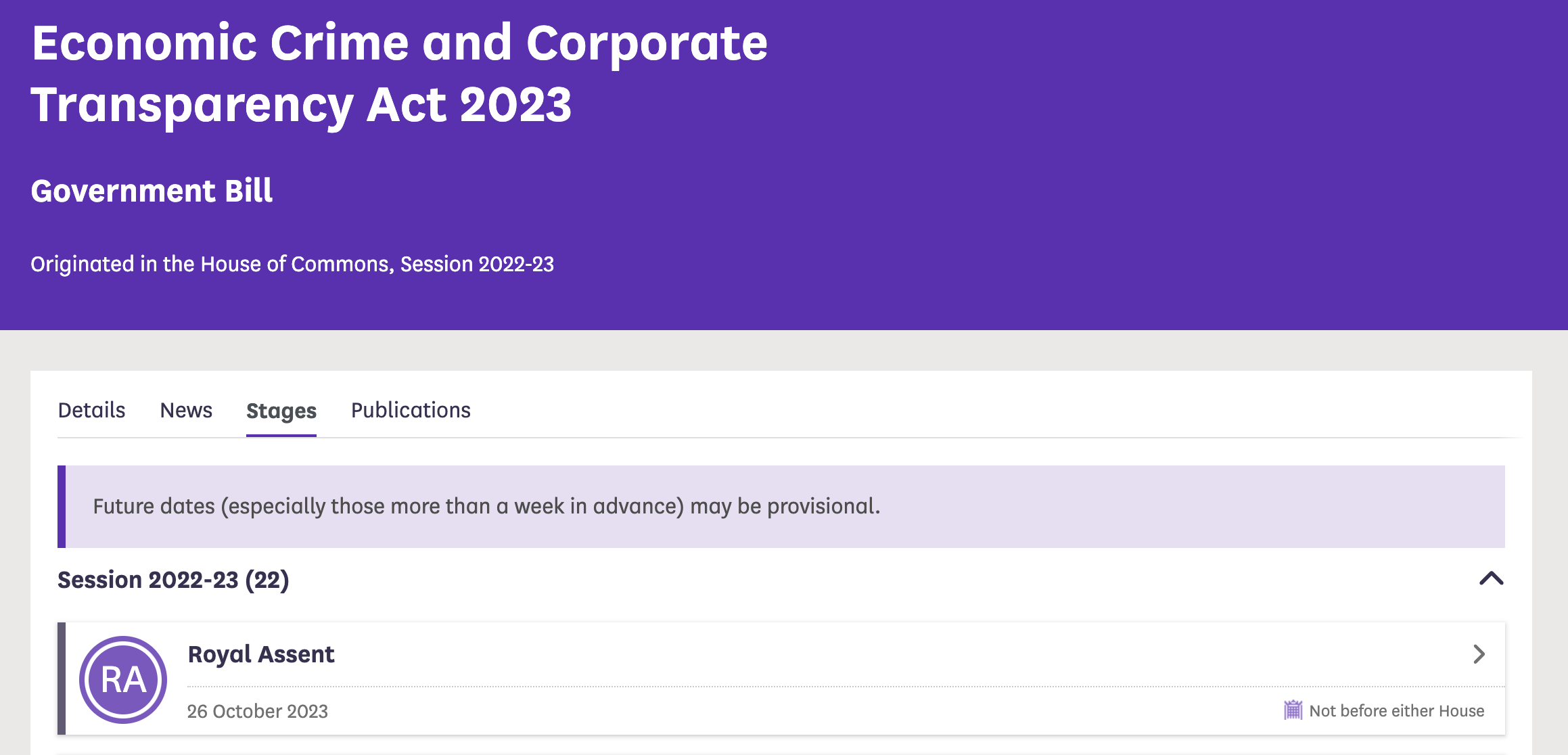Click the right chevron on Royal Assent card

[x=1479, y=654]
